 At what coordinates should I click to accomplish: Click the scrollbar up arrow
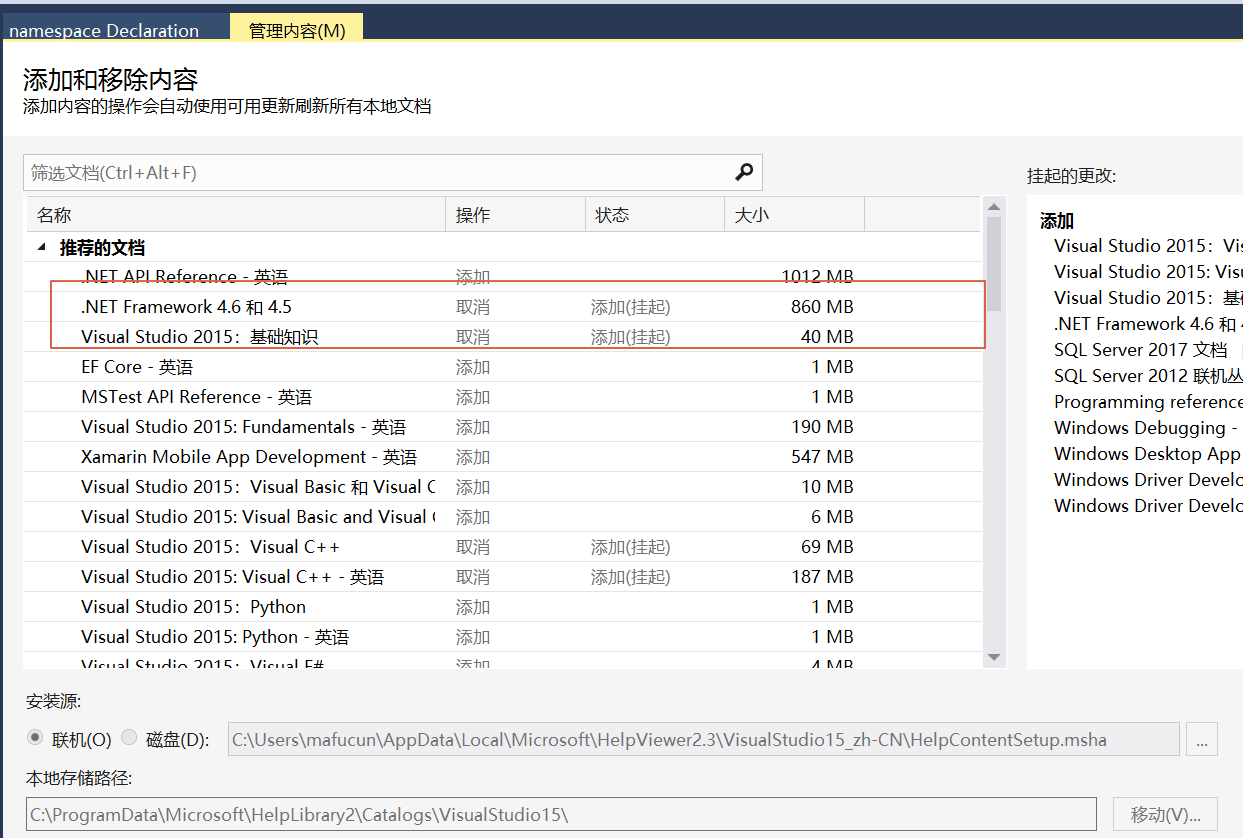[993, 206]
